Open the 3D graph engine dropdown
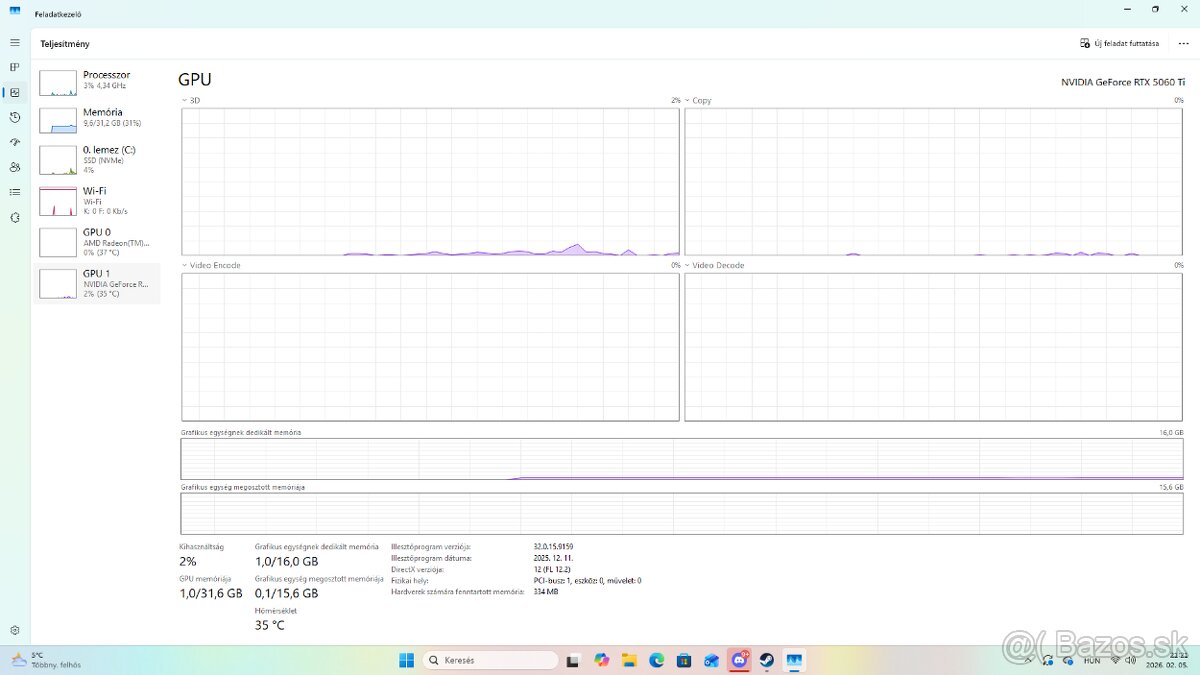Screen dimensions: 1200x675 185,101
